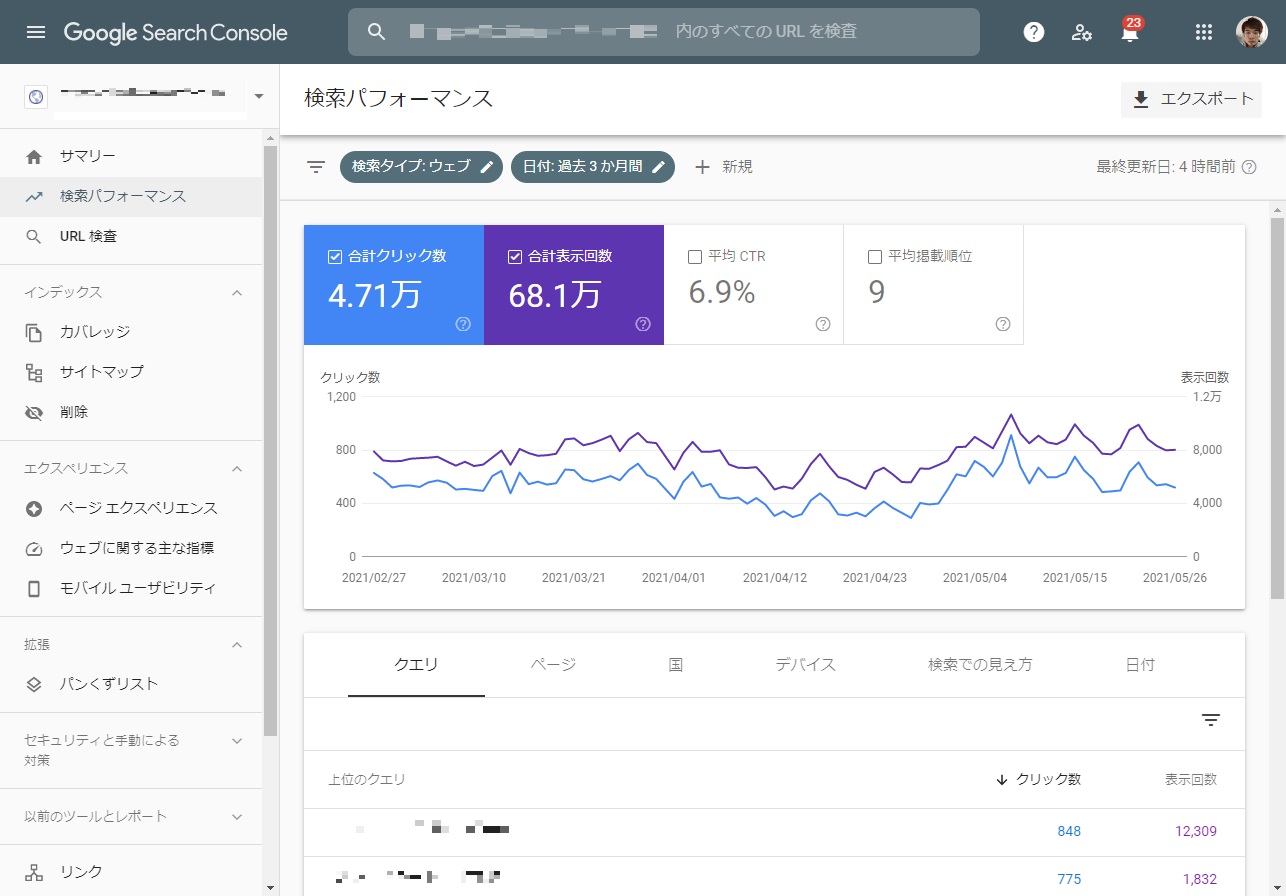Click the table filter icon above the queries list
The image size is (1286, 896).
[1211, 721]
